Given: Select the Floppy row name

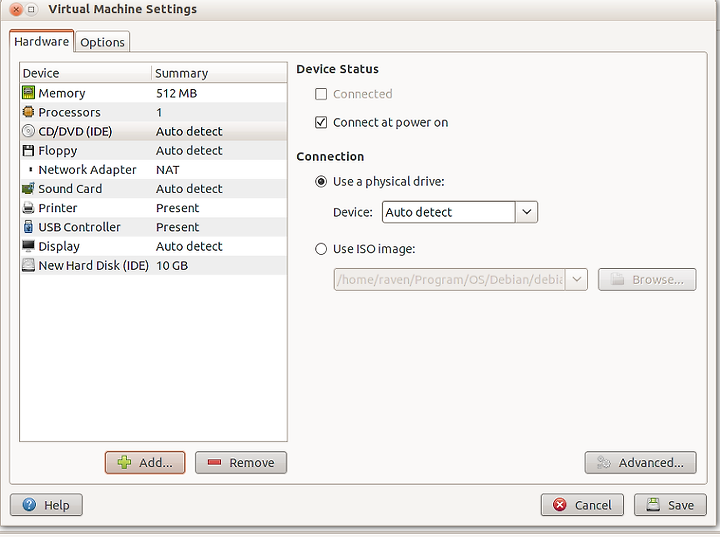Looking at the screenshot, I should [x=58, y=151].
